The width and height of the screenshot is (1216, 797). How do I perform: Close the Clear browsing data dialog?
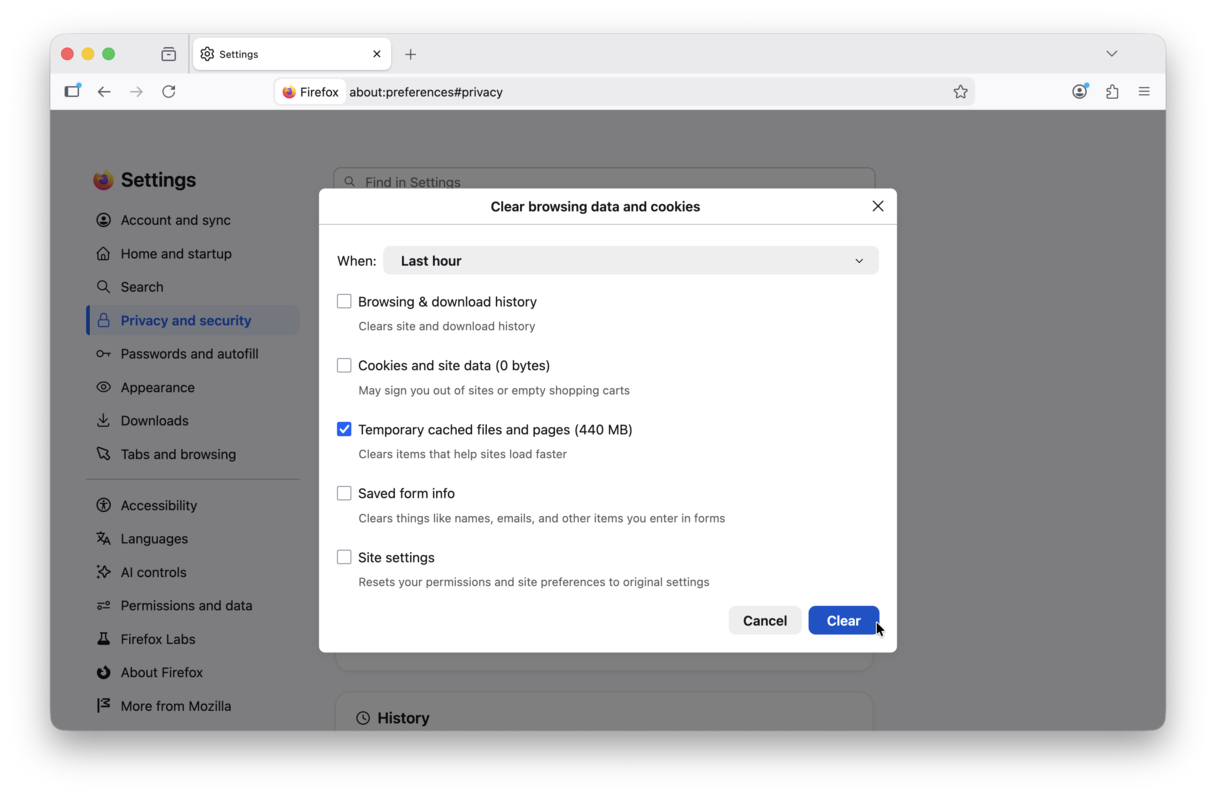tap(878, 206)
